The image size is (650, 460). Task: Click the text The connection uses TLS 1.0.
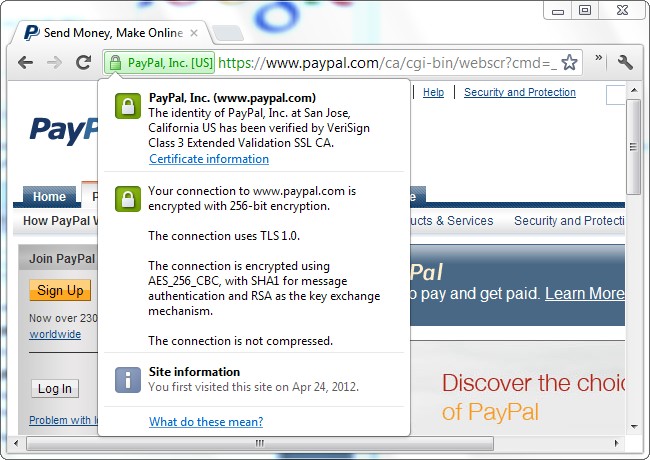click(224, 236)
